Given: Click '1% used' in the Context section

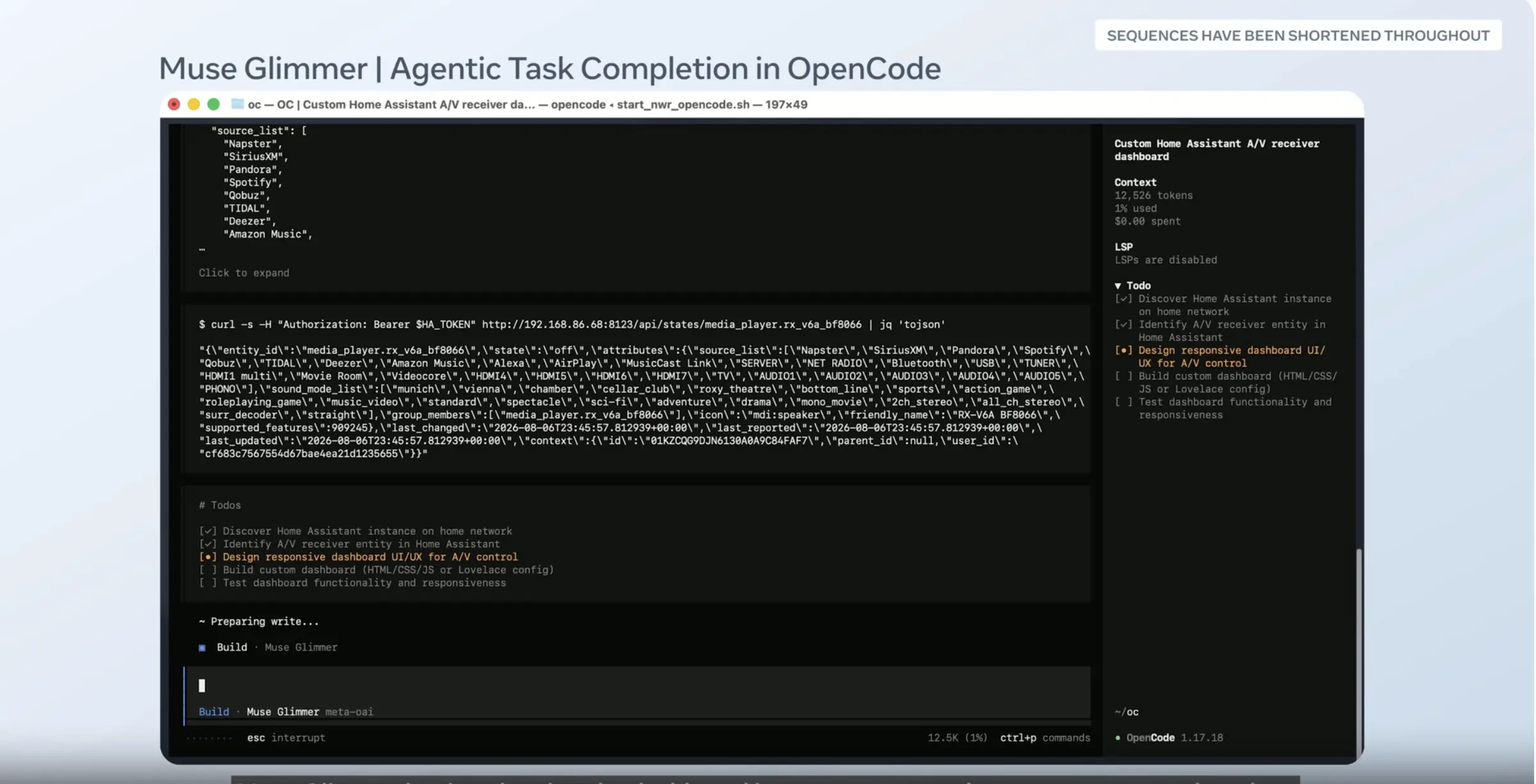Looking at the screenshot, I should 1135,208.
